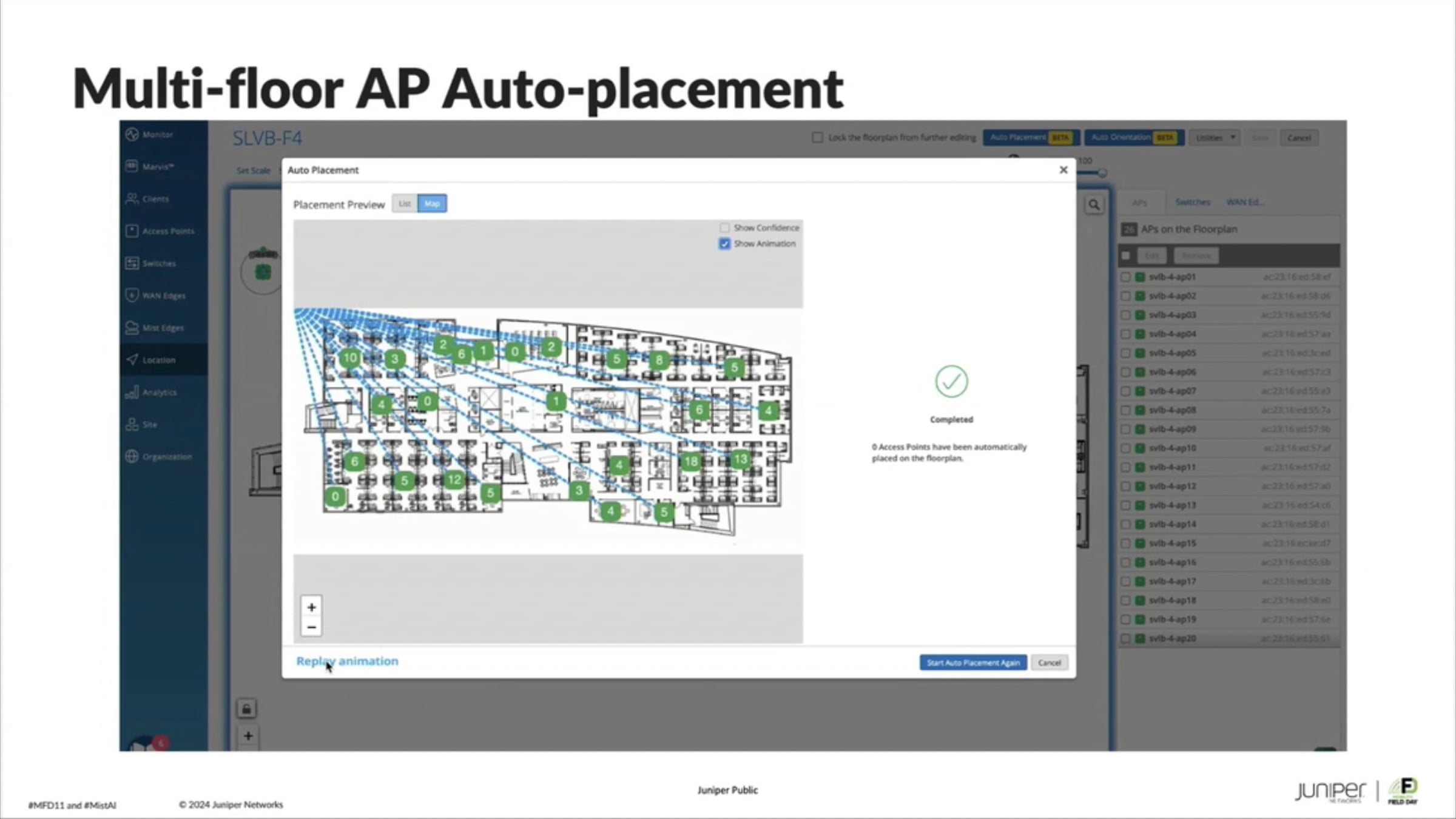This screenshot has width=1456, height=819.
Task: Click green AP marker labeled 18
Action: pyautogui.click(x=690, y=462)
